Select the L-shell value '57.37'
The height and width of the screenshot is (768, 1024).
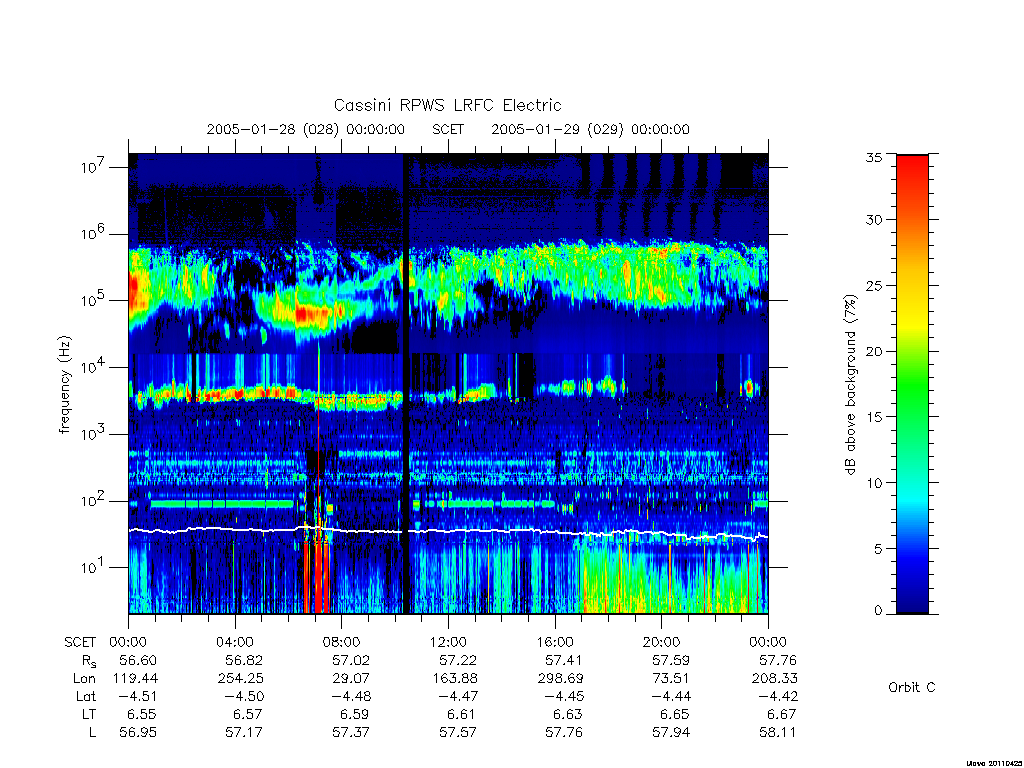[351, 732]
